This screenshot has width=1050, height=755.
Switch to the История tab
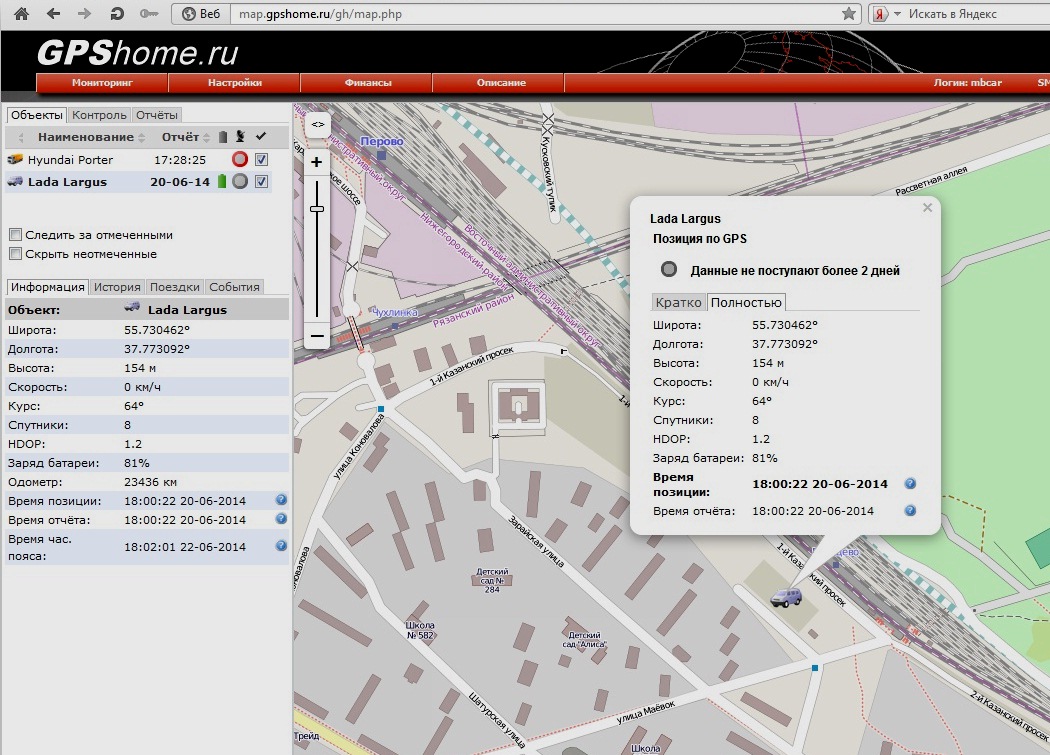coord(118,287)
